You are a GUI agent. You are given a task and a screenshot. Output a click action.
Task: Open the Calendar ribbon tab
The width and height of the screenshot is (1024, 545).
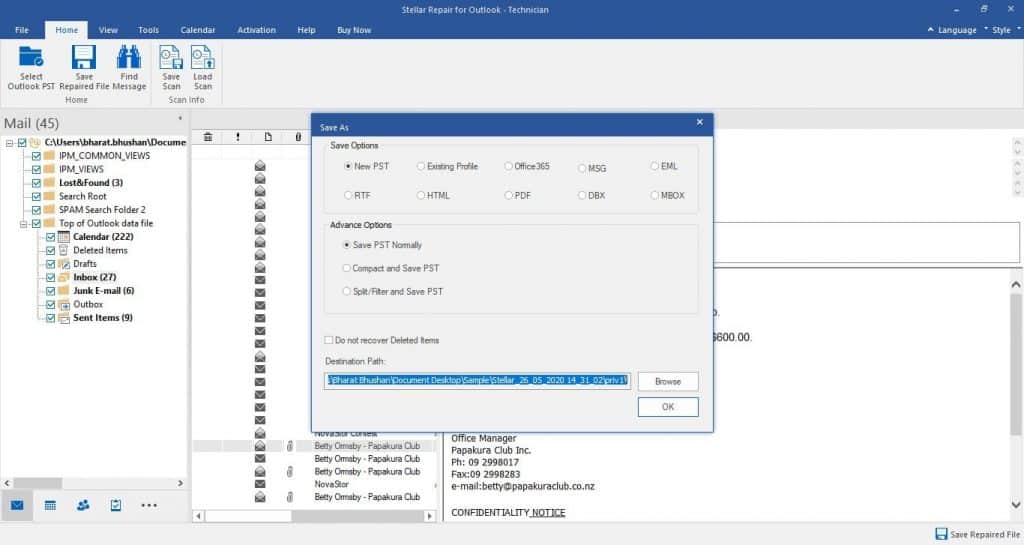tap(198, 30)
